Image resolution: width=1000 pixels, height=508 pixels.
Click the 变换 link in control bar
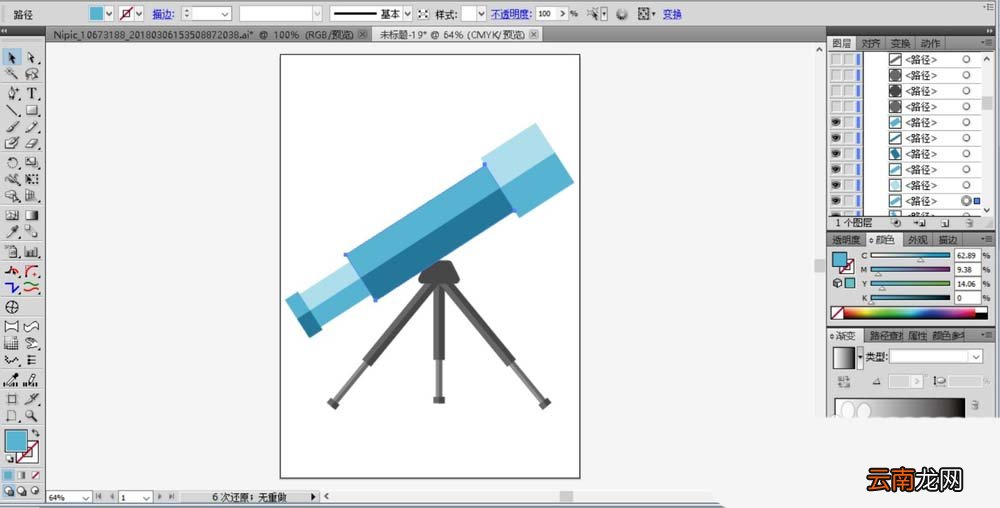pyautogui.click(x=672, y=13)
